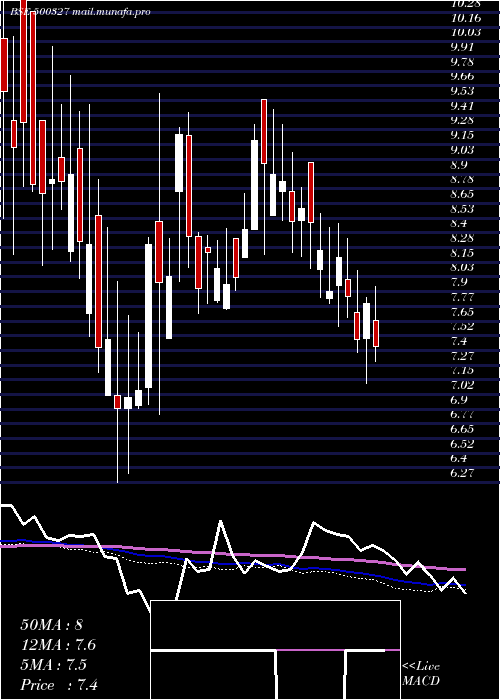Click the BSE 500327 munafa.pro chart title
Screen dimensions: 500x700
(x=81, y=12)
